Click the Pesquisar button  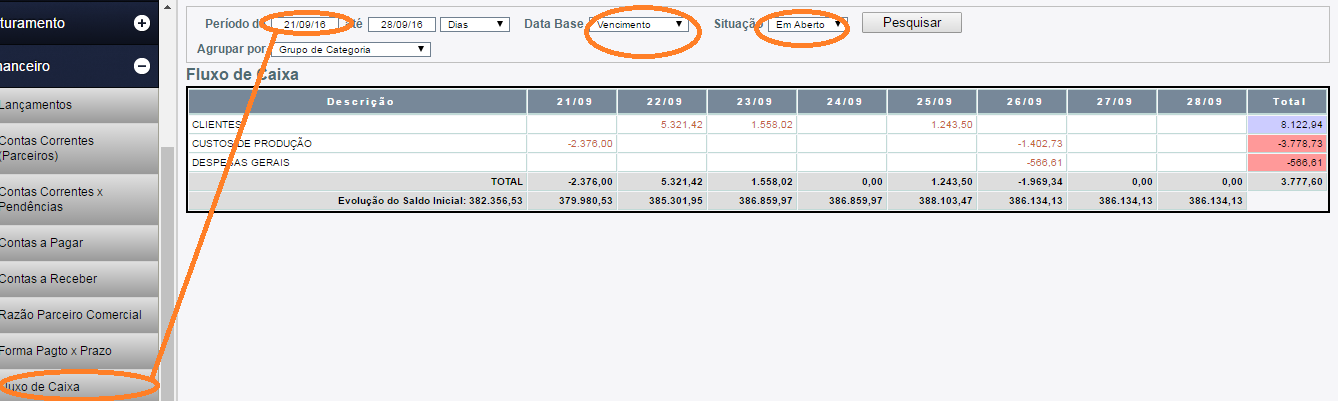pos(911,23)
